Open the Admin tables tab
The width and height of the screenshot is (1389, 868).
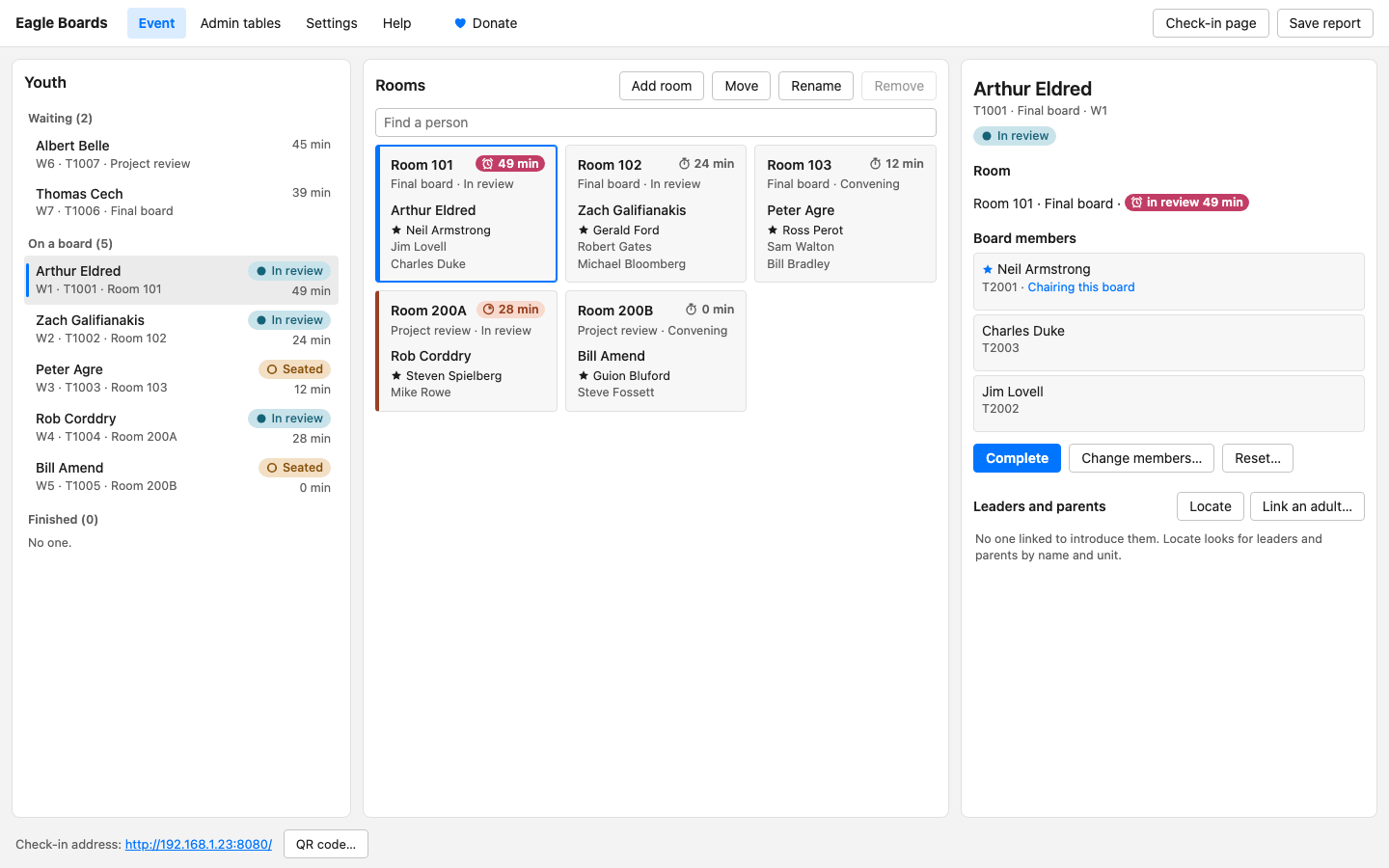click(240, 23)
